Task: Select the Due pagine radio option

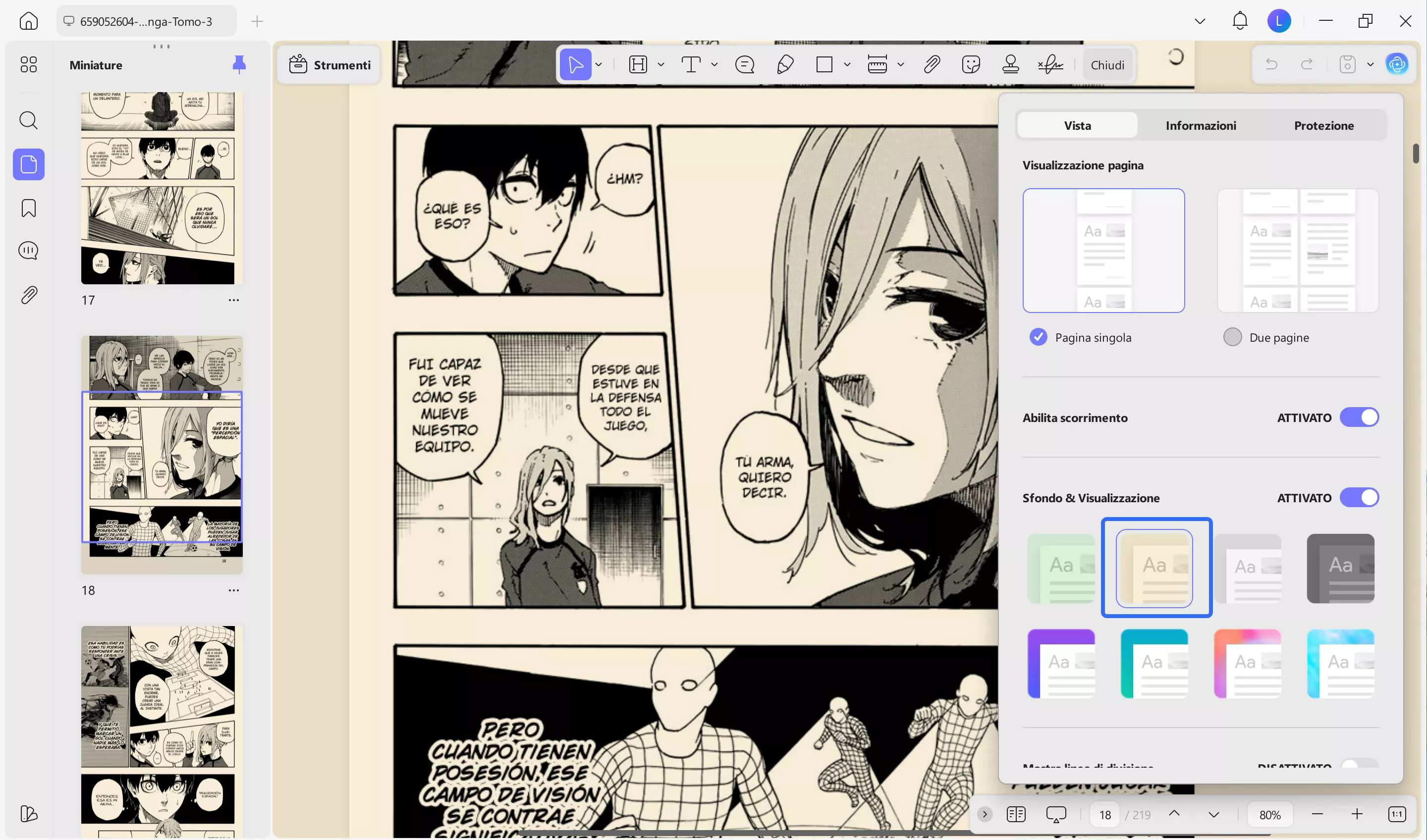Action: [x=1232, y=337]
